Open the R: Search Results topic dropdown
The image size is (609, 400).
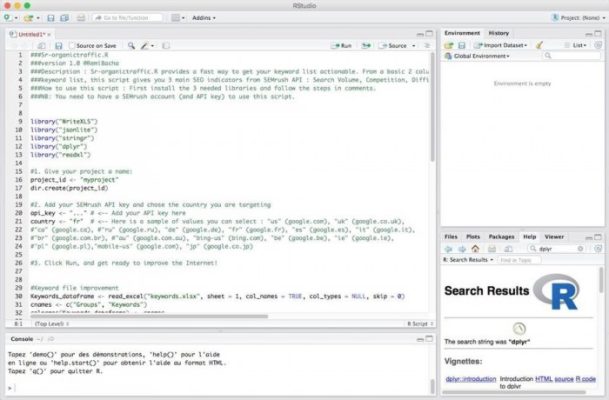[468, 260]
